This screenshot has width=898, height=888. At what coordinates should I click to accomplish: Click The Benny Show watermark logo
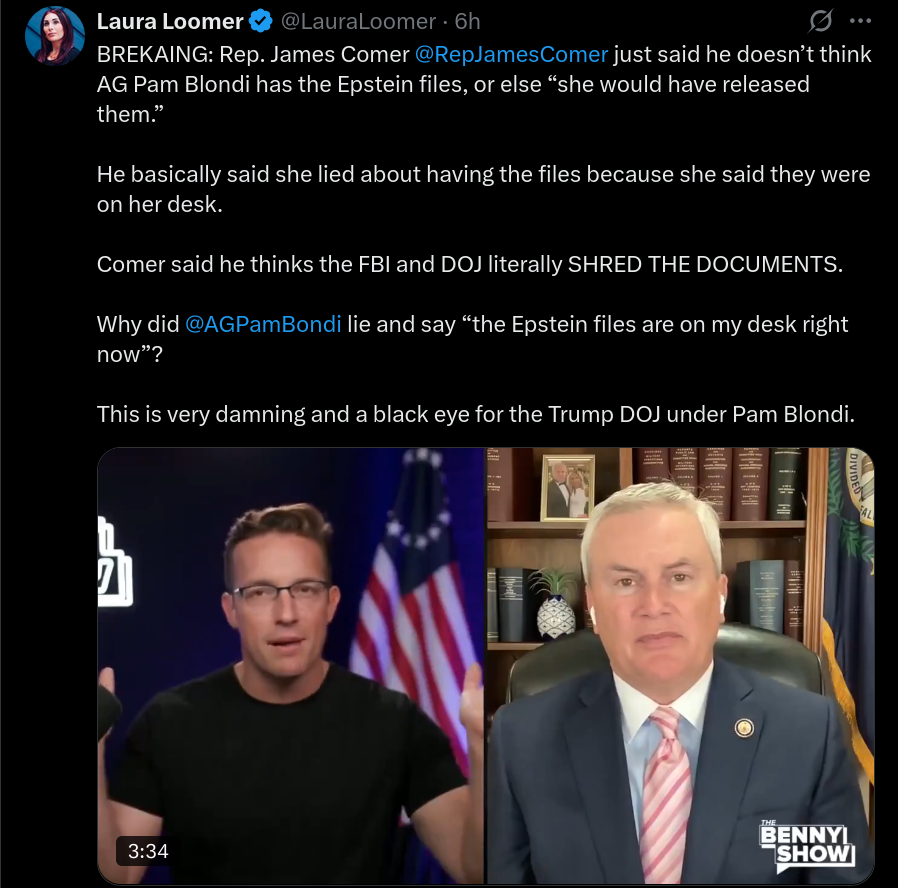tap(808, 845)
